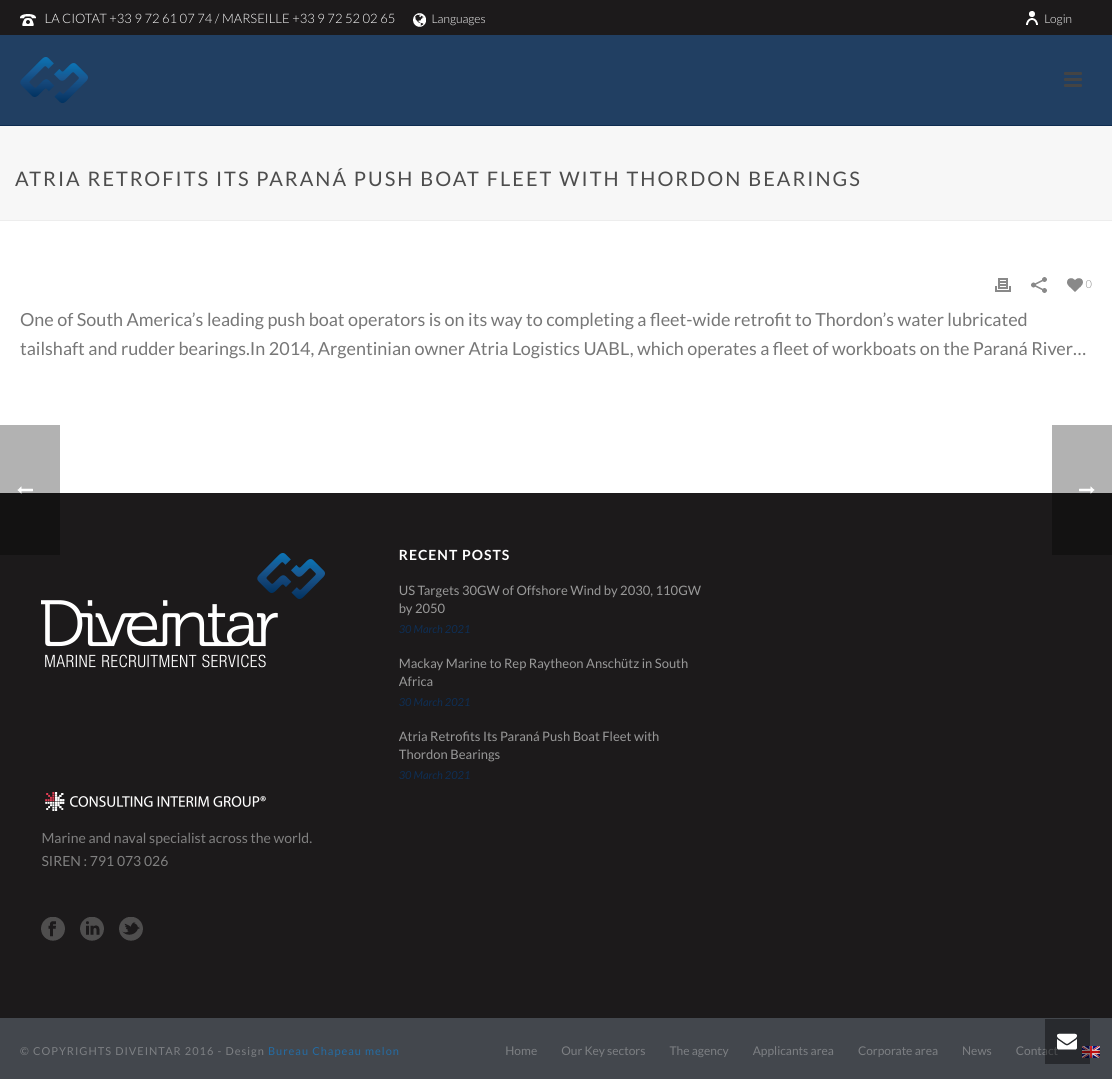Open Mackay Marine Raytheon Anschütz post
The height and width of the screenshot is (1079, 1112).
[543, 673]
